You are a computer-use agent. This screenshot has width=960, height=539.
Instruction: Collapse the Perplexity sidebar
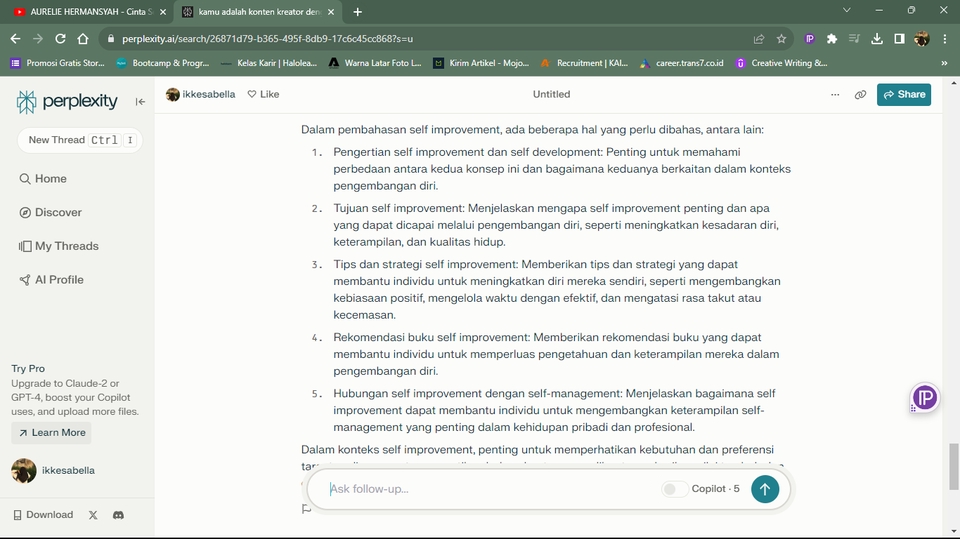click(x=140, y=102)
